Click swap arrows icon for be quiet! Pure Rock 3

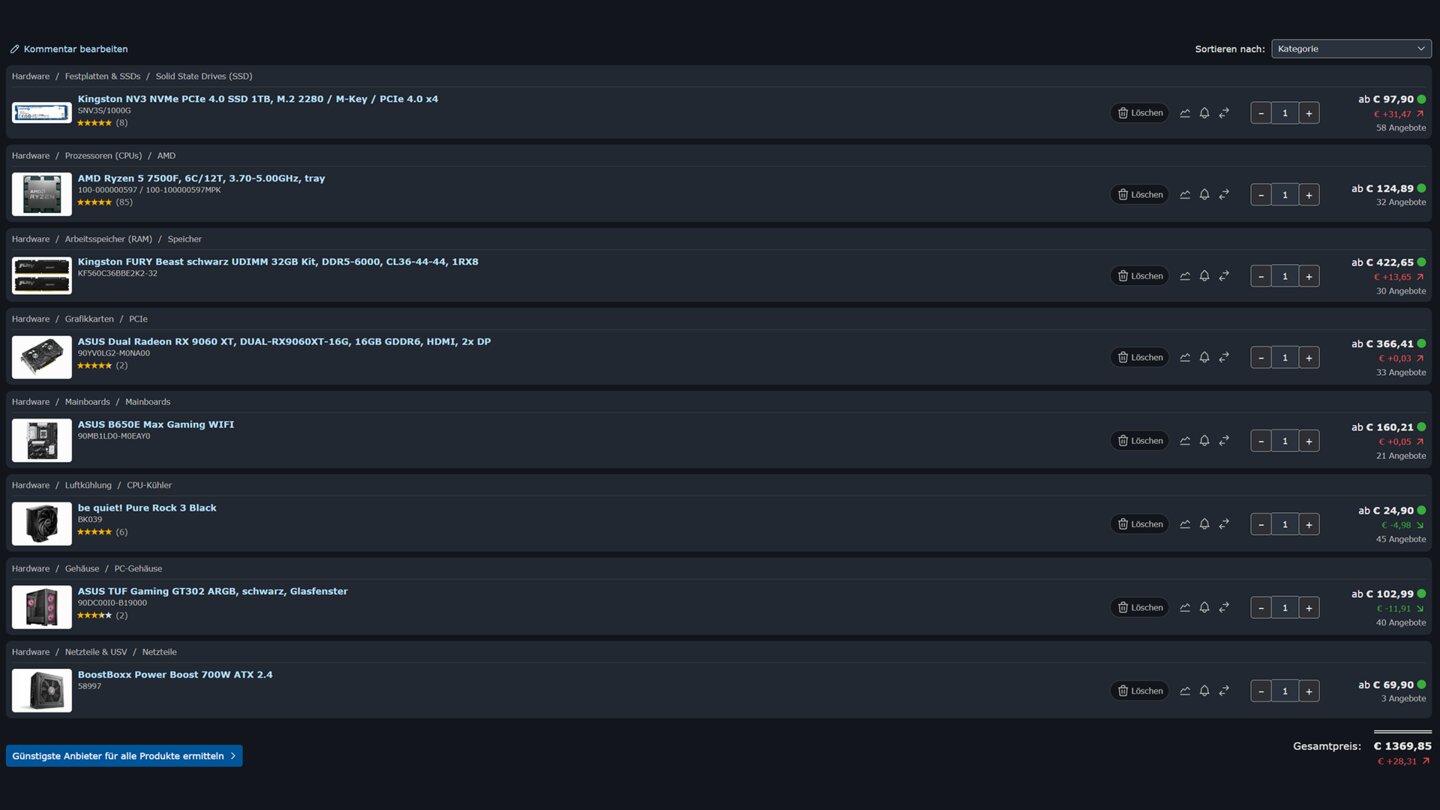(x=1224, y=524)
